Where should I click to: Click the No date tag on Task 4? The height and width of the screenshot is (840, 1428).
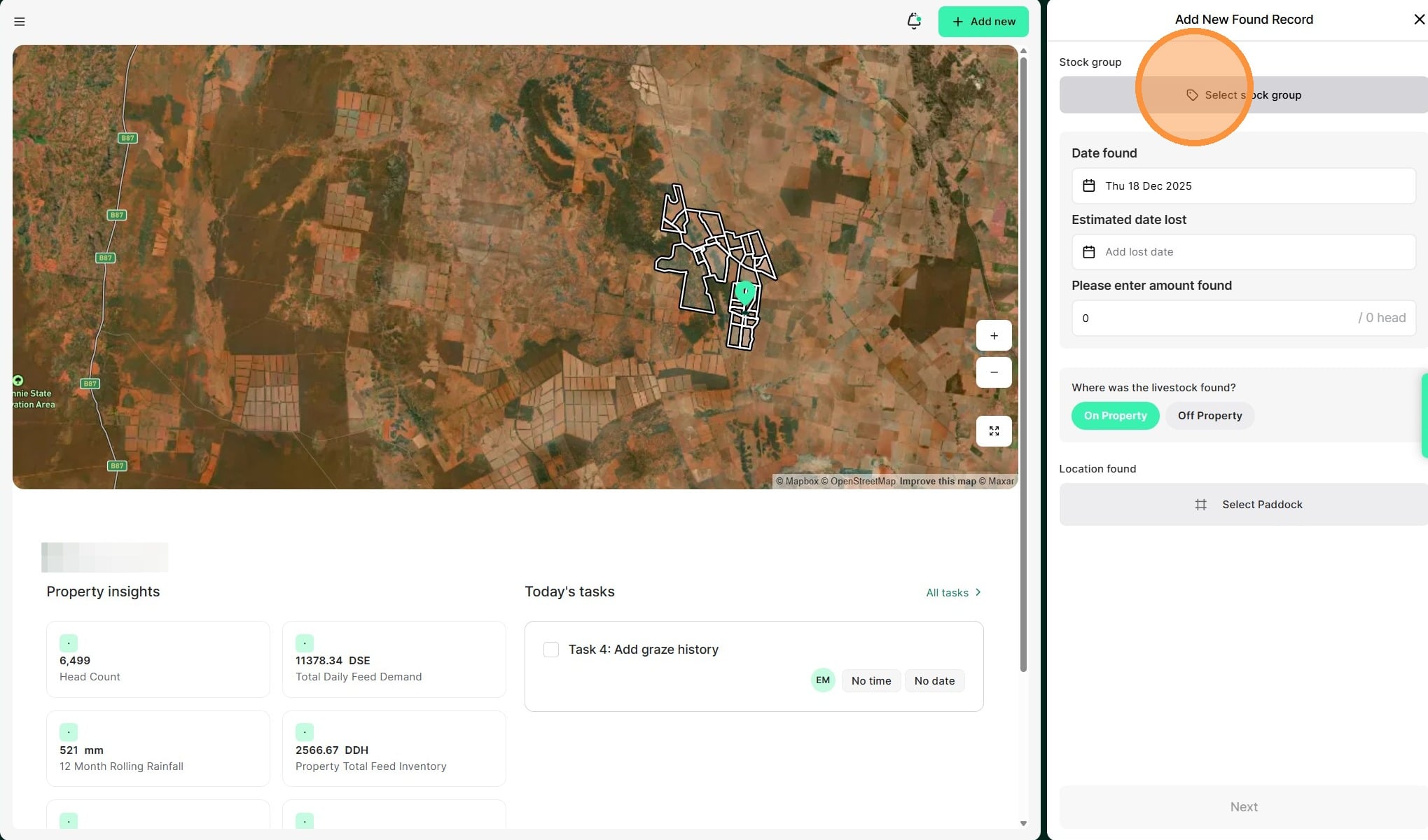[934, 681]
